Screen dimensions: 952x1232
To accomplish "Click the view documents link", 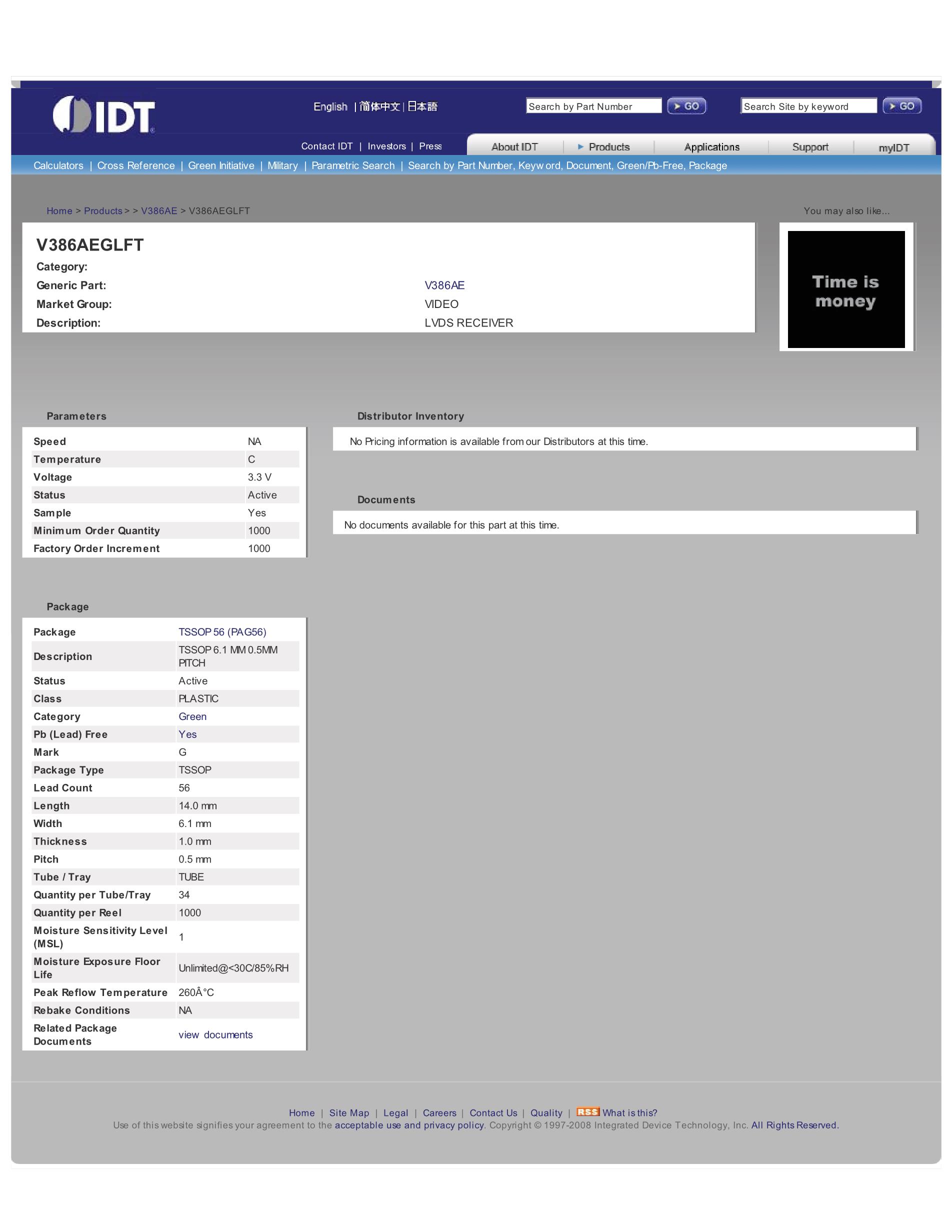I will click(x=215, y=1034).
